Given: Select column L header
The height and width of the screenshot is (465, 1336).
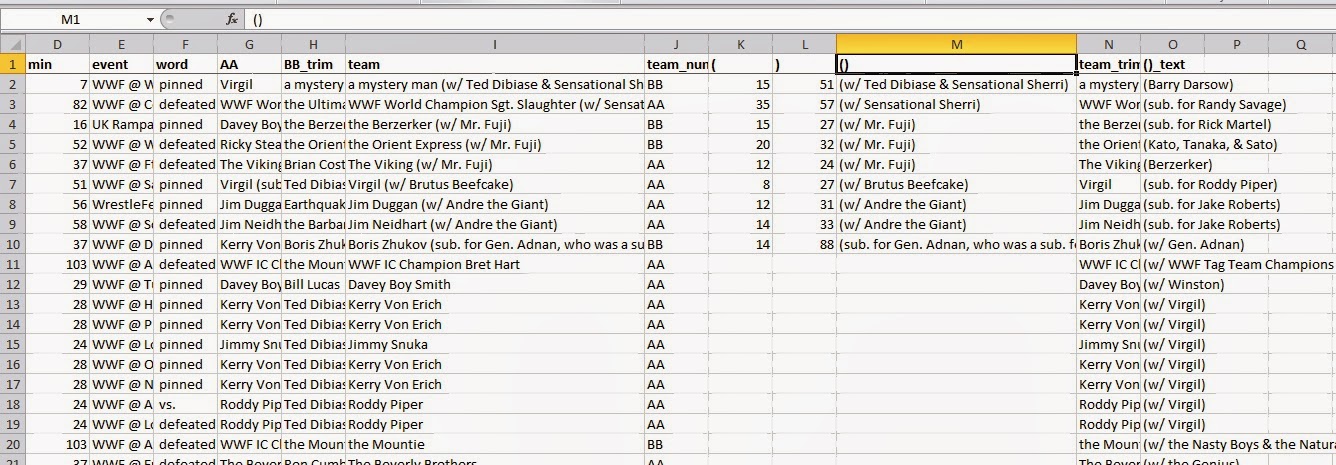Looking at the screenshot, I should point(804,45).
